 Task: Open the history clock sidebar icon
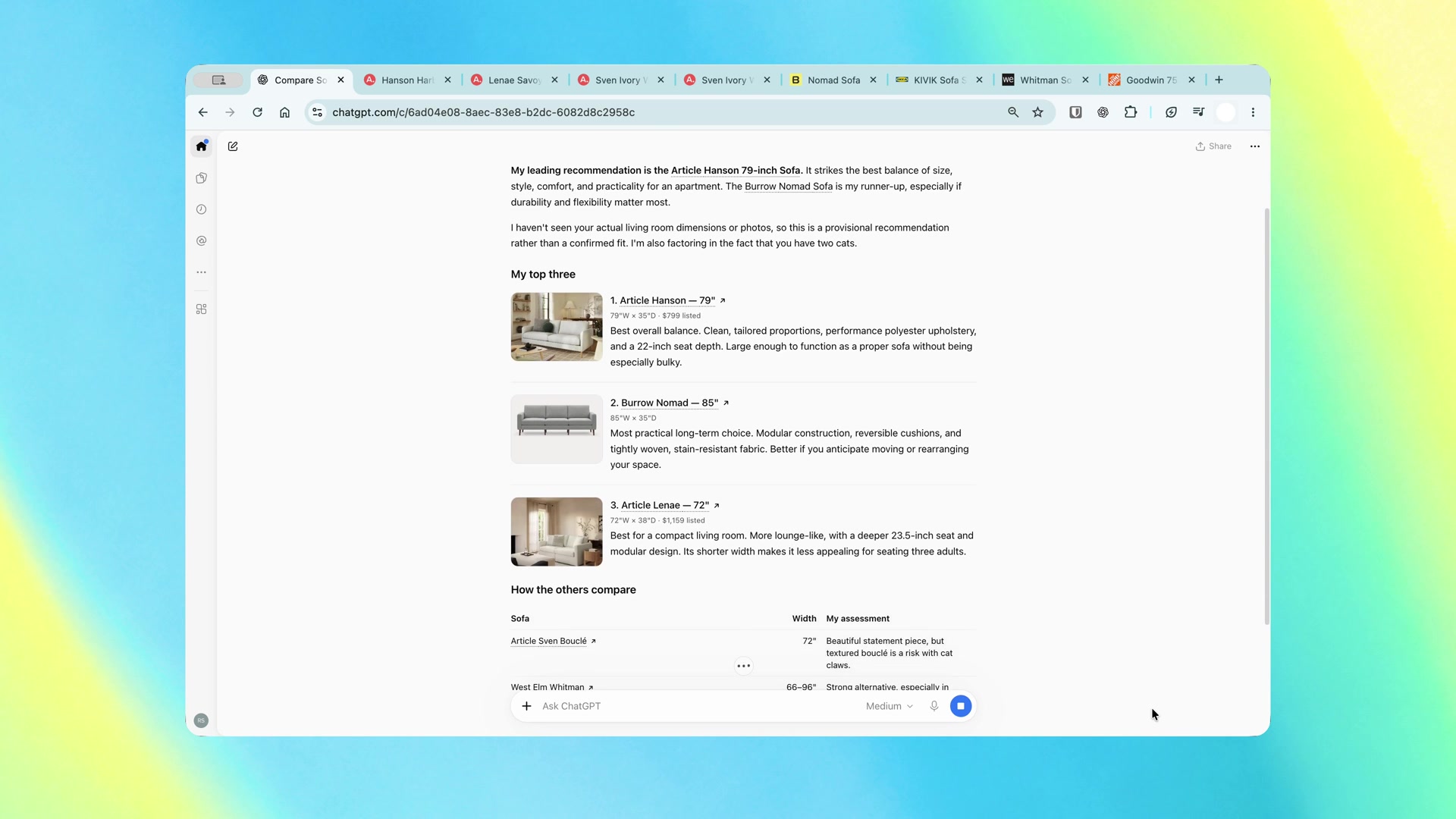201,209
